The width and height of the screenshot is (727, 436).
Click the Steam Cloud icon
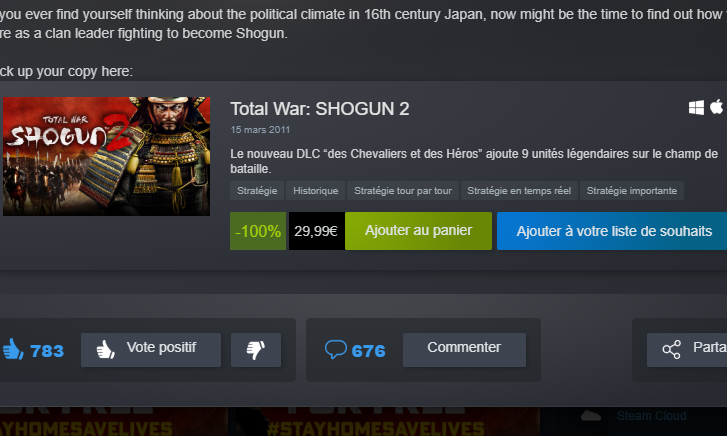point(591,416)
